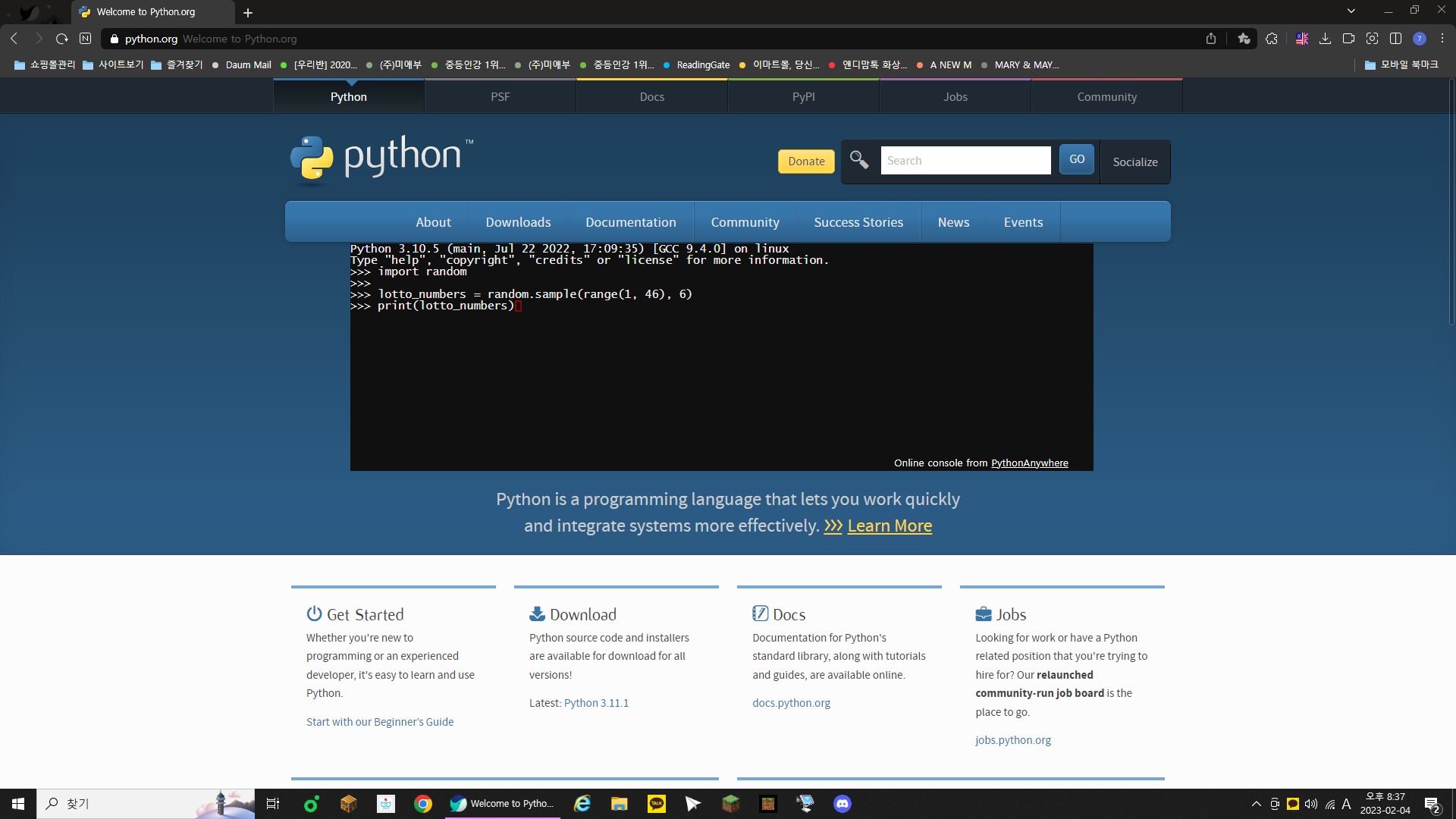Open the Documentation menu
Screen dimensions: 1456x819
pyautogui.click(x=631, y=222)
